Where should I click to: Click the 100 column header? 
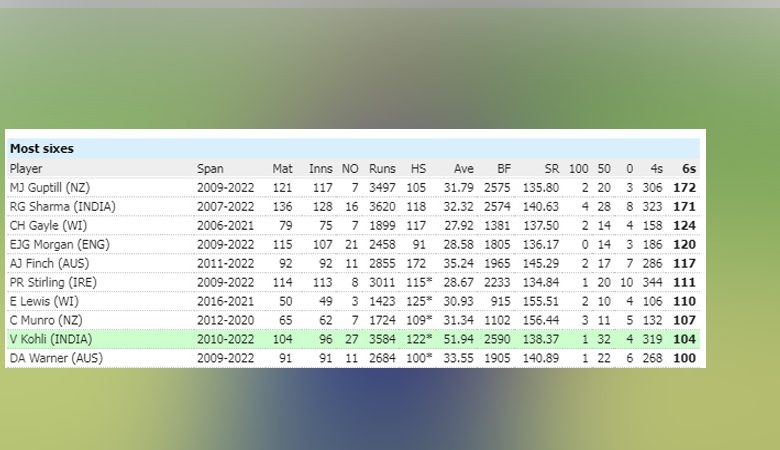click(x=578, y=169)
